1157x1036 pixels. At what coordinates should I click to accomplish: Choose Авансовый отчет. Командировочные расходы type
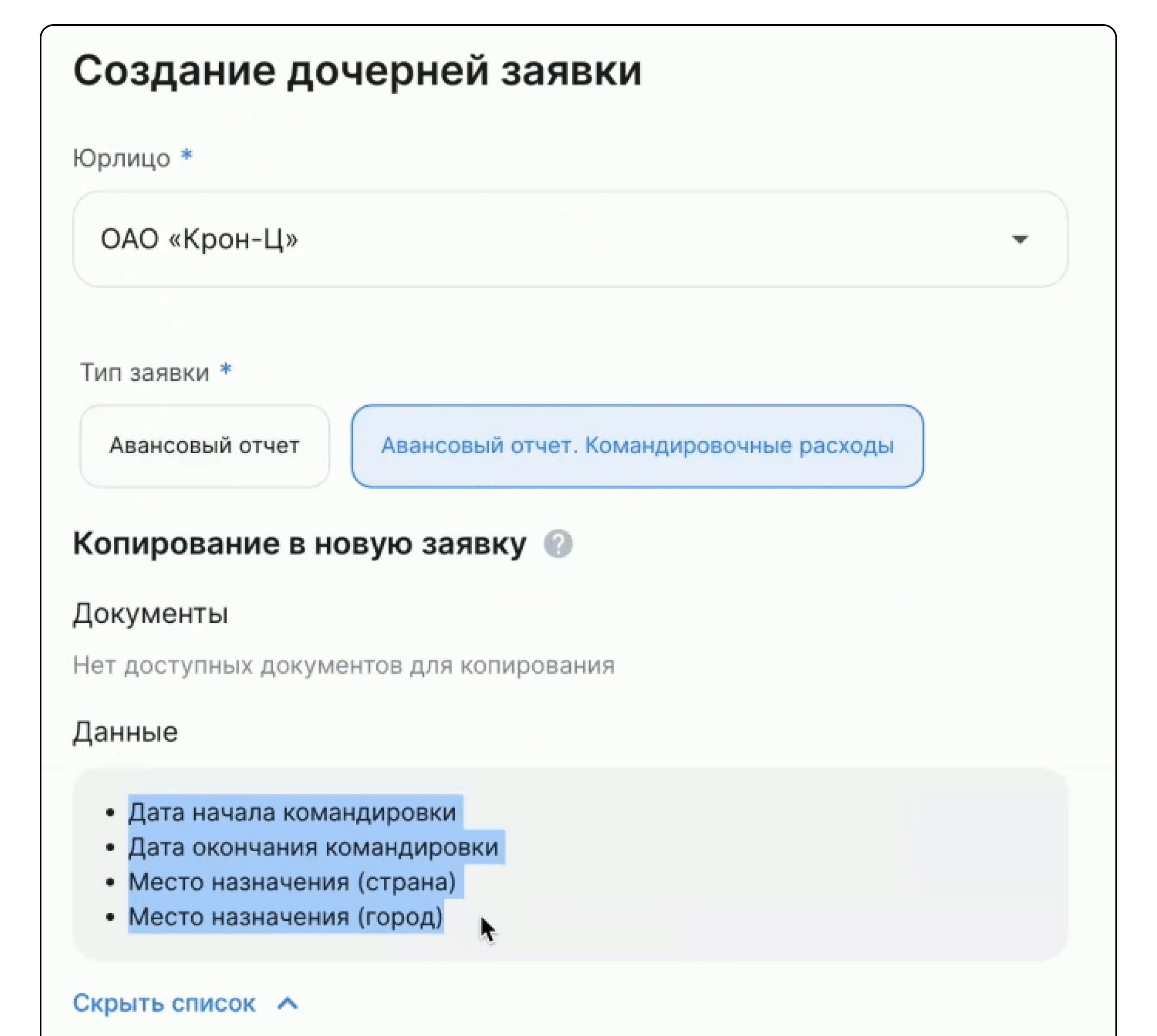point(637,446)
